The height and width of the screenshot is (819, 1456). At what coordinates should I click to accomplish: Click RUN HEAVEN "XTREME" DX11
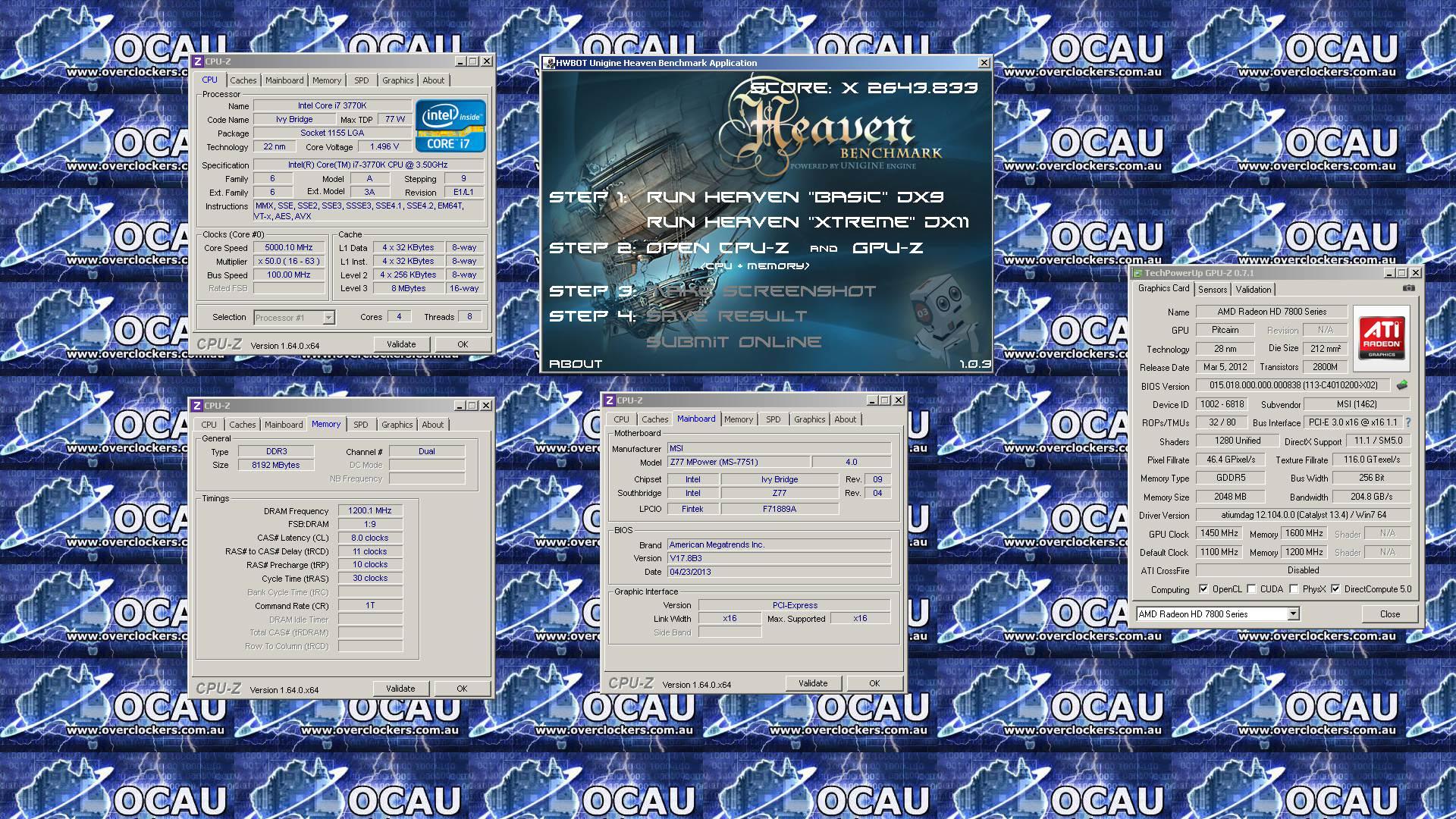click(808, 222)
